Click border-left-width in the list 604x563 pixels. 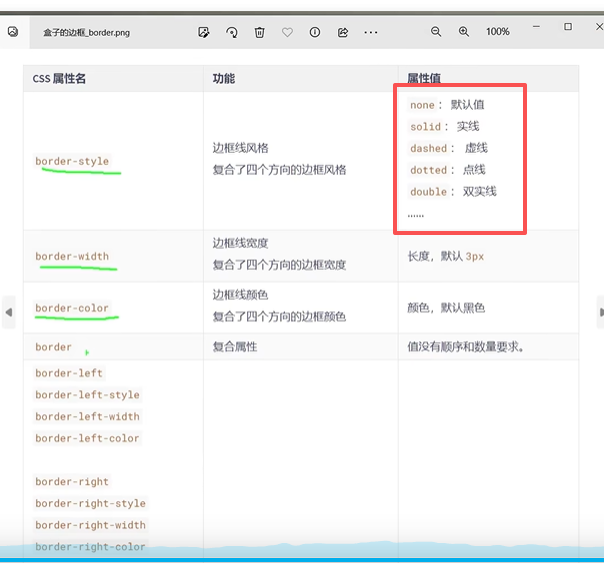[x=87, y=416]
